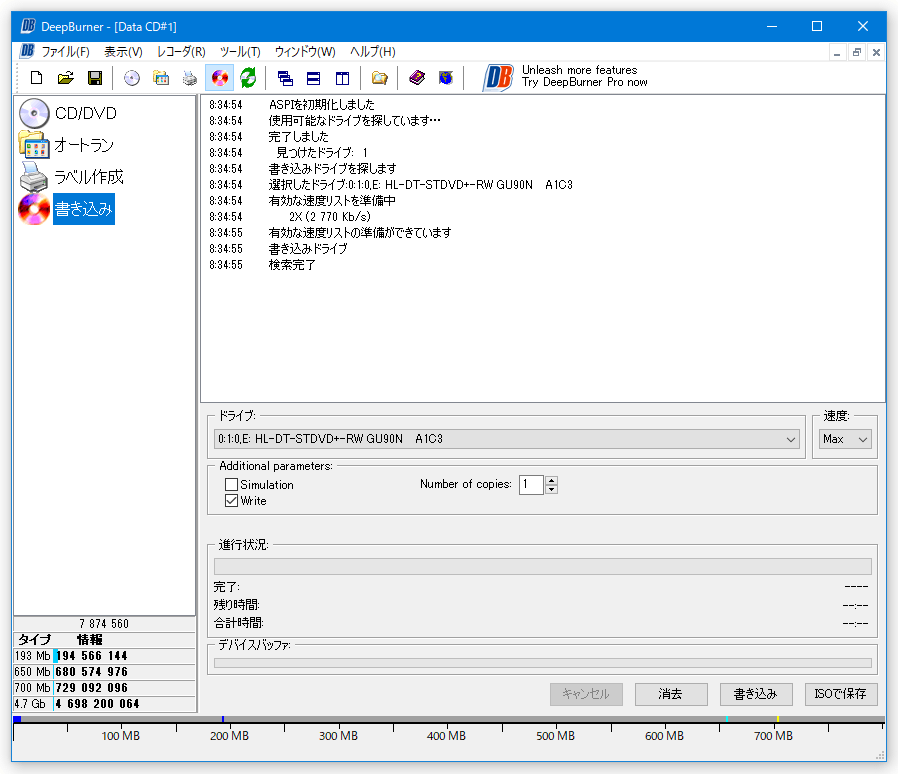Click the 進行状況 progress bar
This screenshot has width=898, height=774.
[542, 567]
